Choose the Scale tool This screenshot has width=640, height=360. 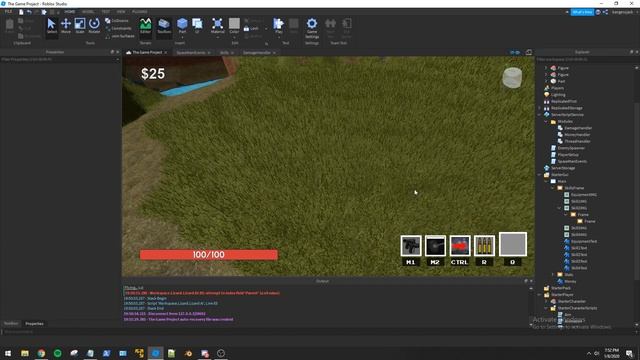[x=80, y=26]
